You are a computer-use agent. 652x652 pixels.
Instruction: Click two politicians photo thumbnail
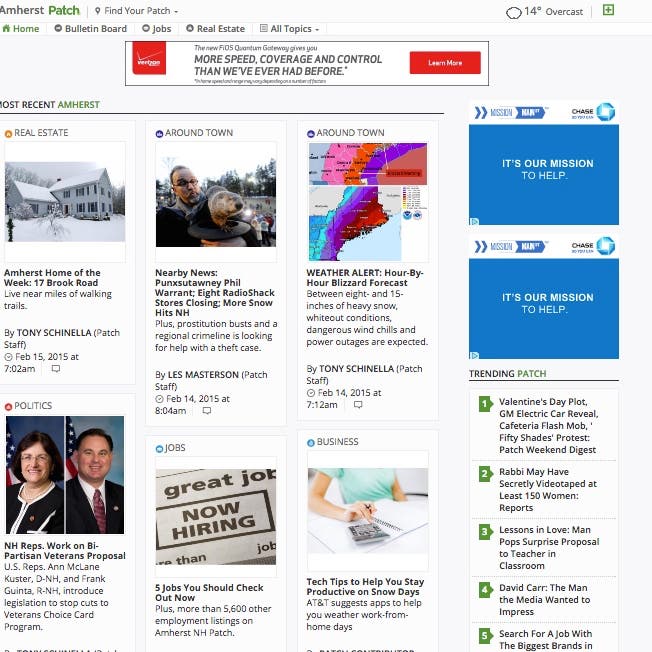65,475
